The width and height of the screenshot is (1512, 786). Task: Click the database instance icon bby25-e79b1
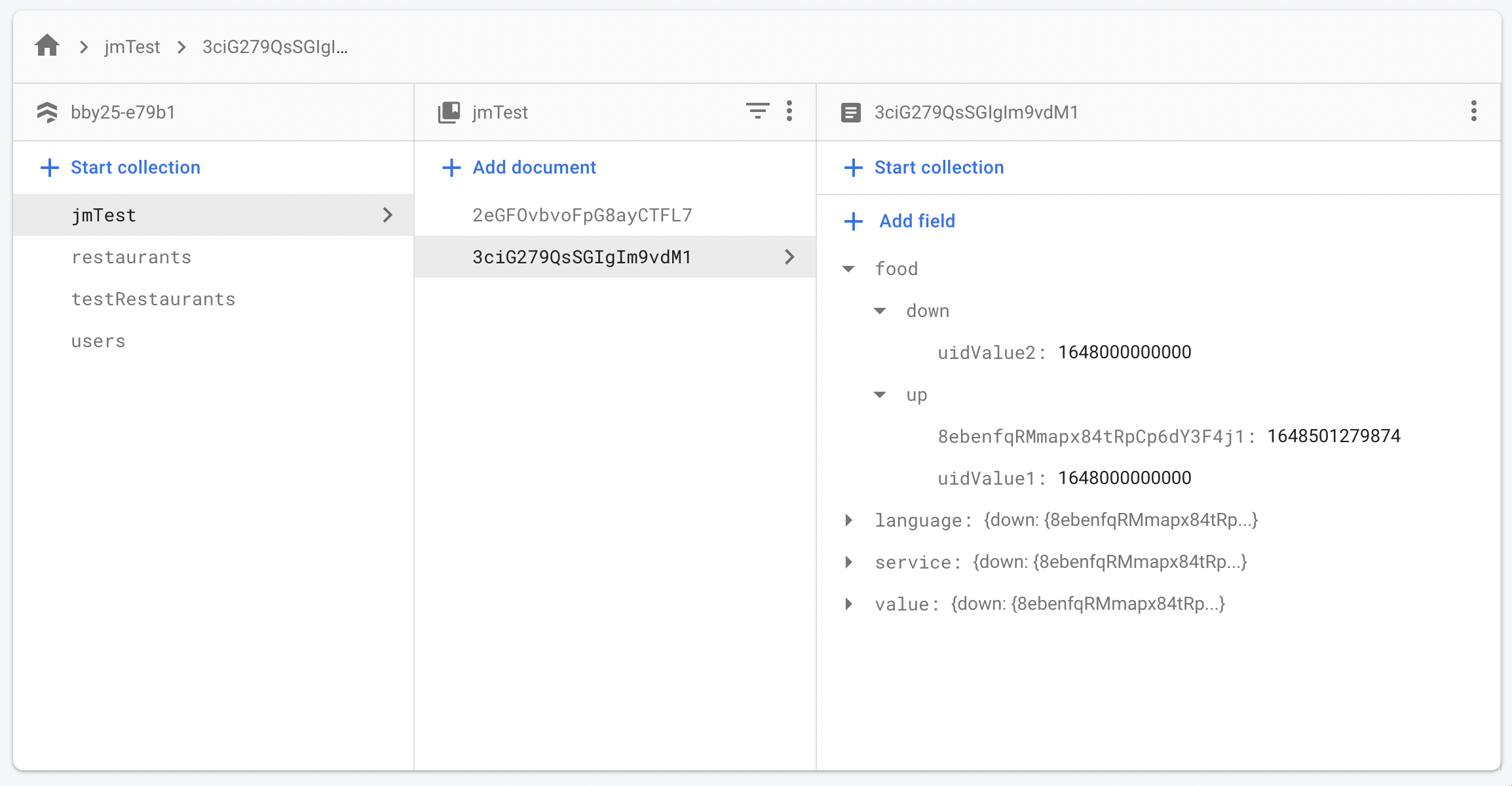(48, 111)
